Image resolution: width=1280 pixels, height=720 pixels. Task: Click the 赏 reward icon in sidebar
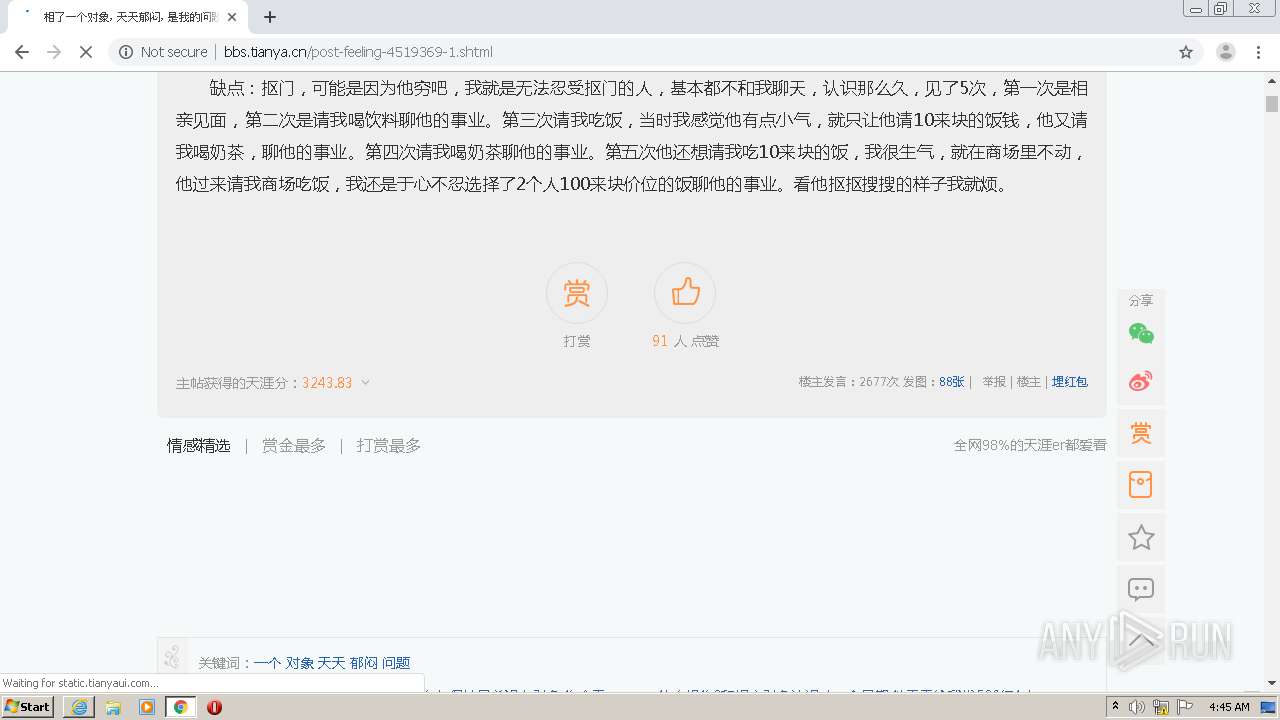point(1141,433)
